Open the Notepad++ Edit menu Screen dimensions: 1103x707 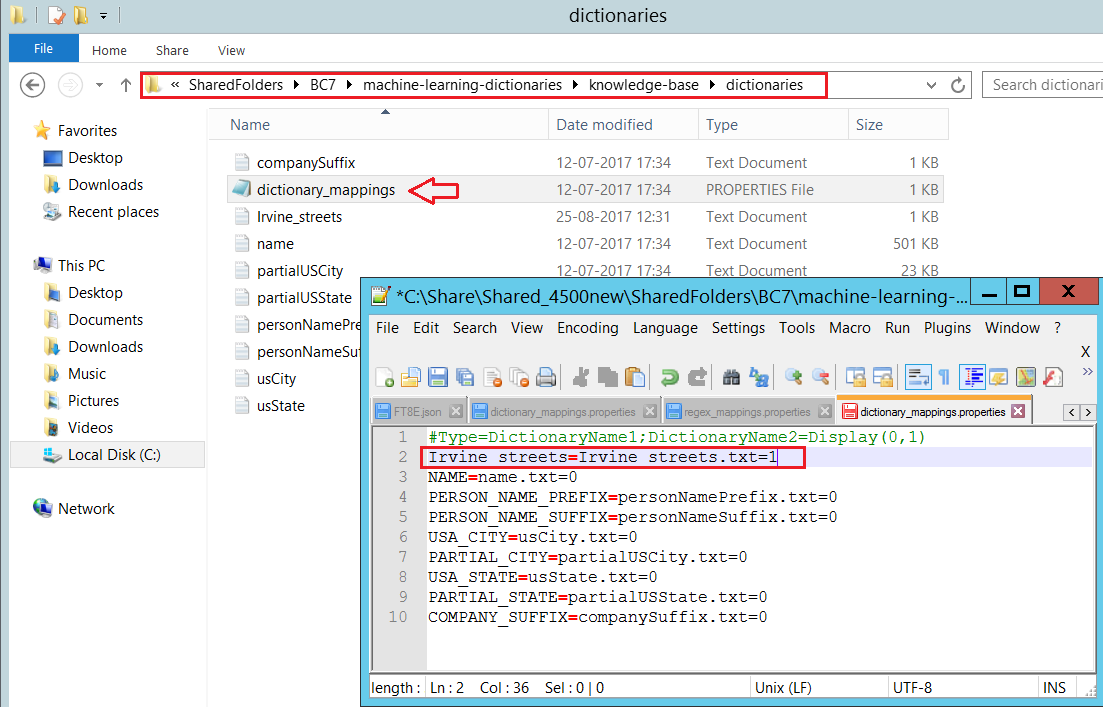click(x=426, y=328)
